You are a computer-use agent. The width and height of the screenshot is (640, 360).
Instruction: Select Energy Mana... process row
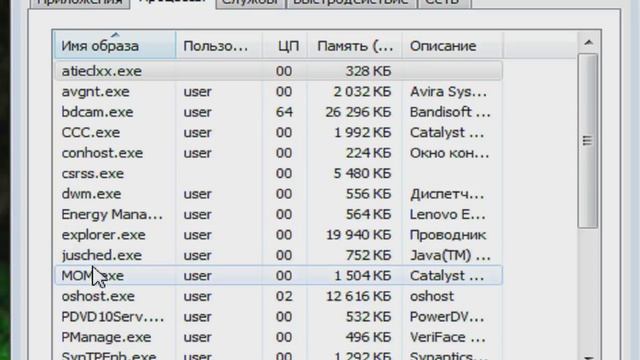click(x=278, y=214)
